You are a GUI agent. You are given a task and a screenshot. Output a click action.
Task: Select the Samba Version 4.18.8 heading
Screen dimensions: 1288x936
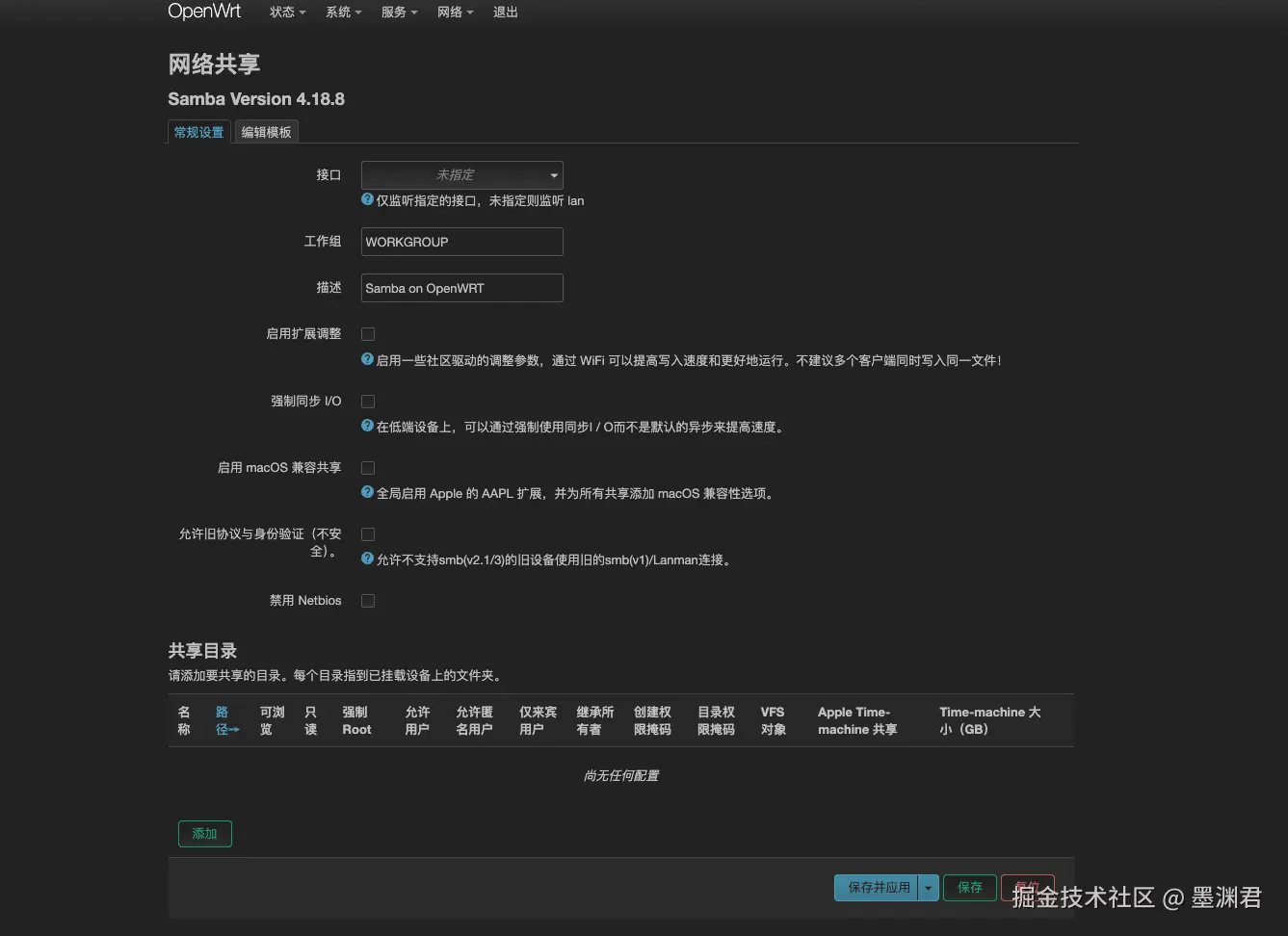256,99
